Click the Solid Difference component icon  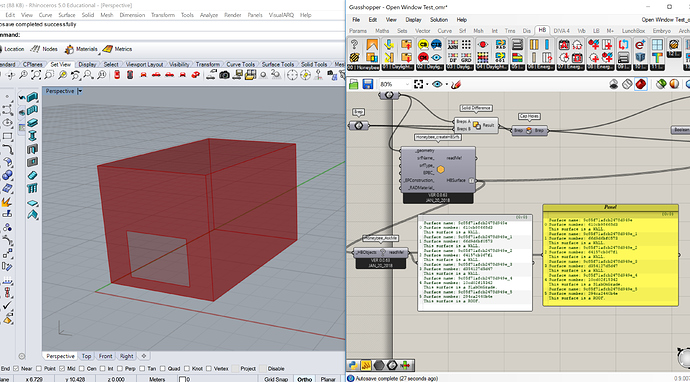[x=477, y=125]
